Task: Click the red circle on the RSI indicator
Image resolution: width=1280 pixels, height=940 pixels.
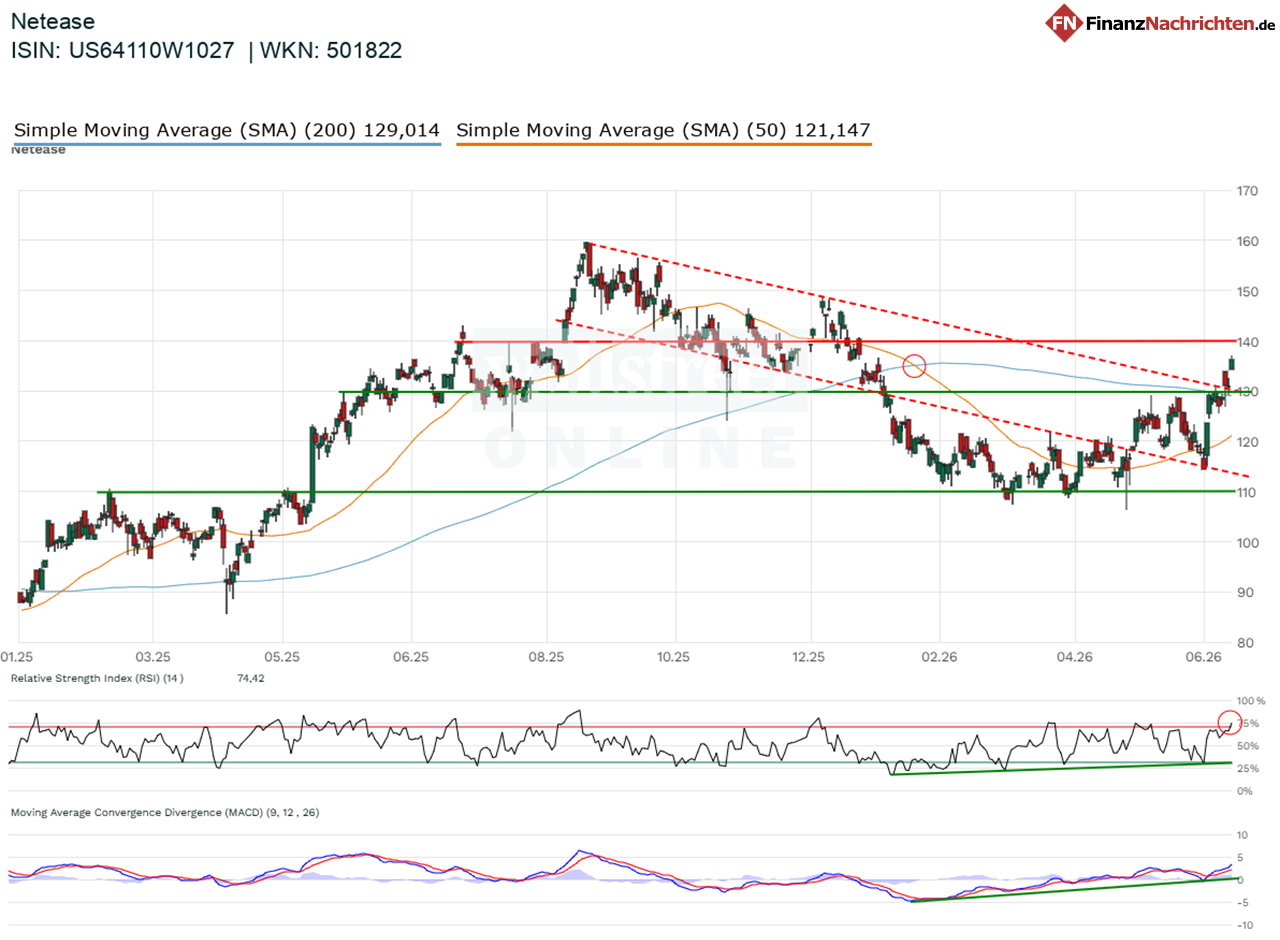Action: click(1230, 721)
